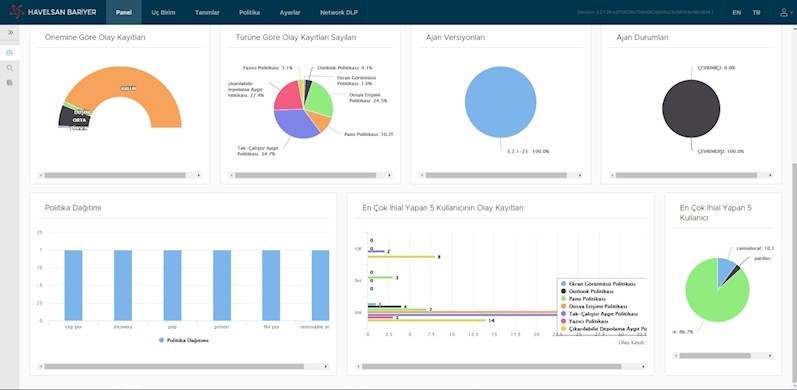Switch language to EN
This screenshot has width=797, height=390.
click(737, 12)
